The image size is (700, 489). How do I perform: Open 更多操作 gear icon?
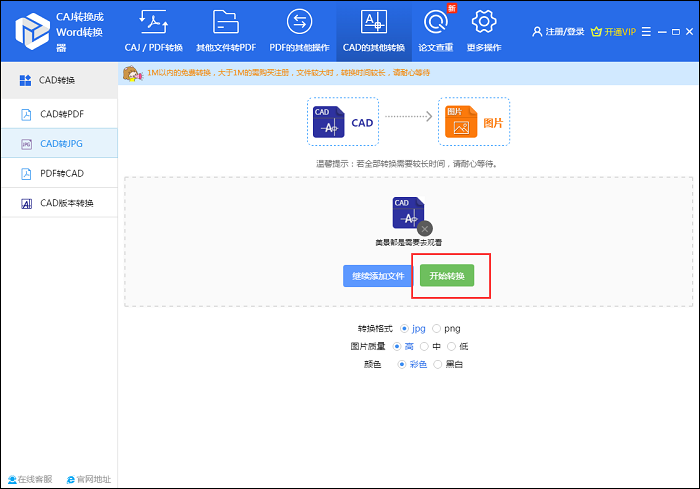click(484, 29)
